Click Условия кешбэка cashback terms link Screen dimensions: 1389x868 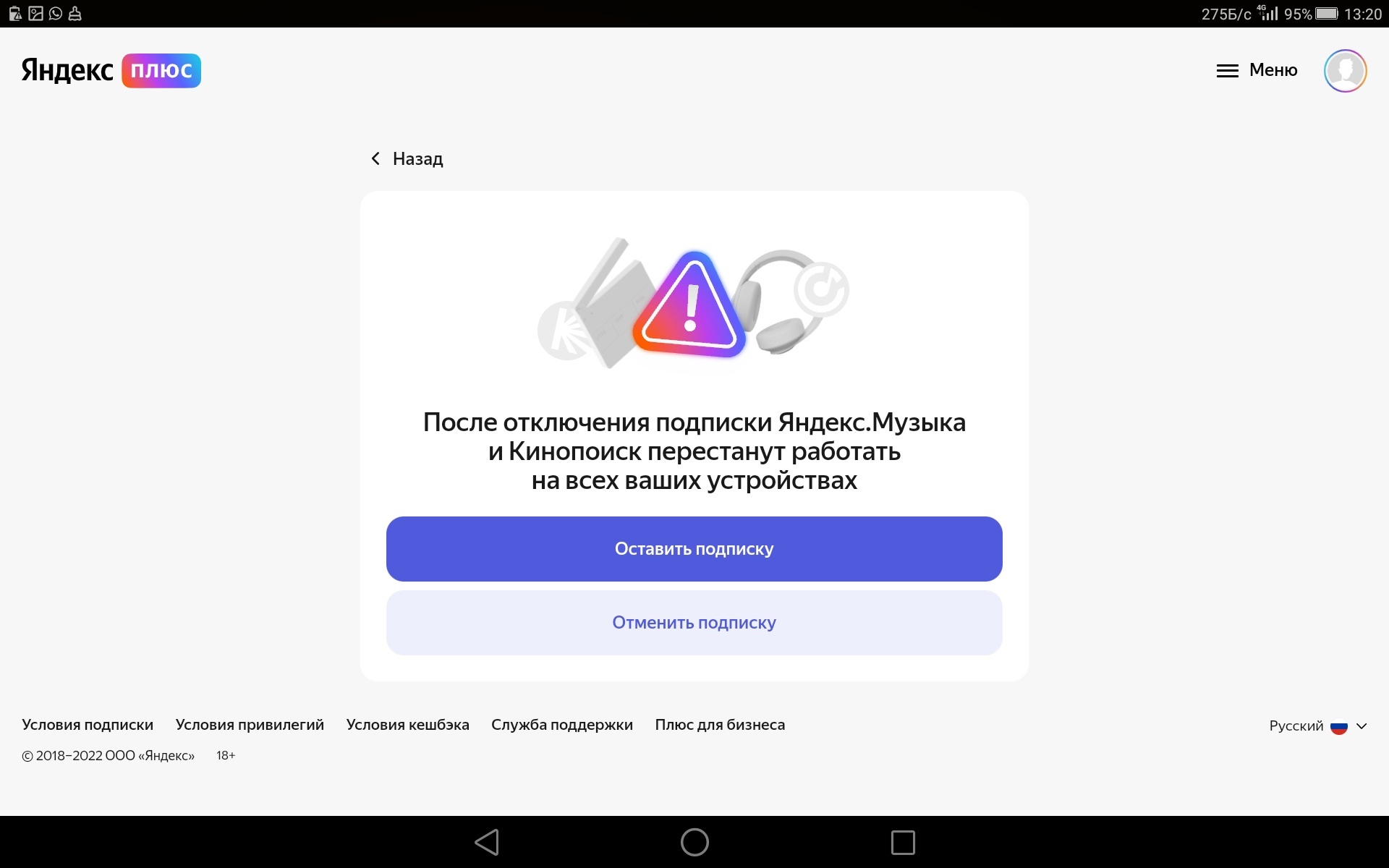[x=408, y=724]
